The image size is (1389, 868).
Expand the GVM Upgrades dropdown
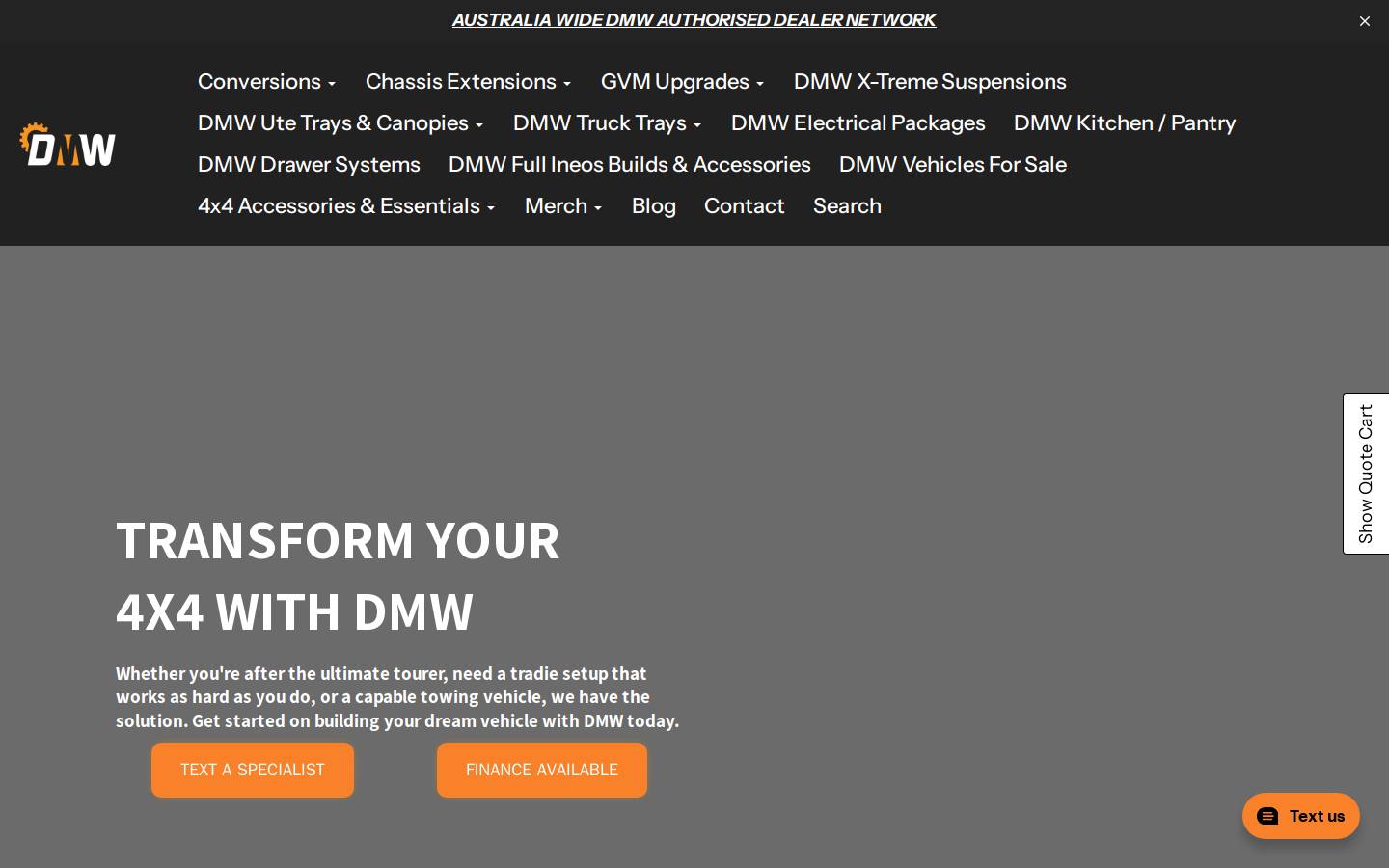pos(682,82)
